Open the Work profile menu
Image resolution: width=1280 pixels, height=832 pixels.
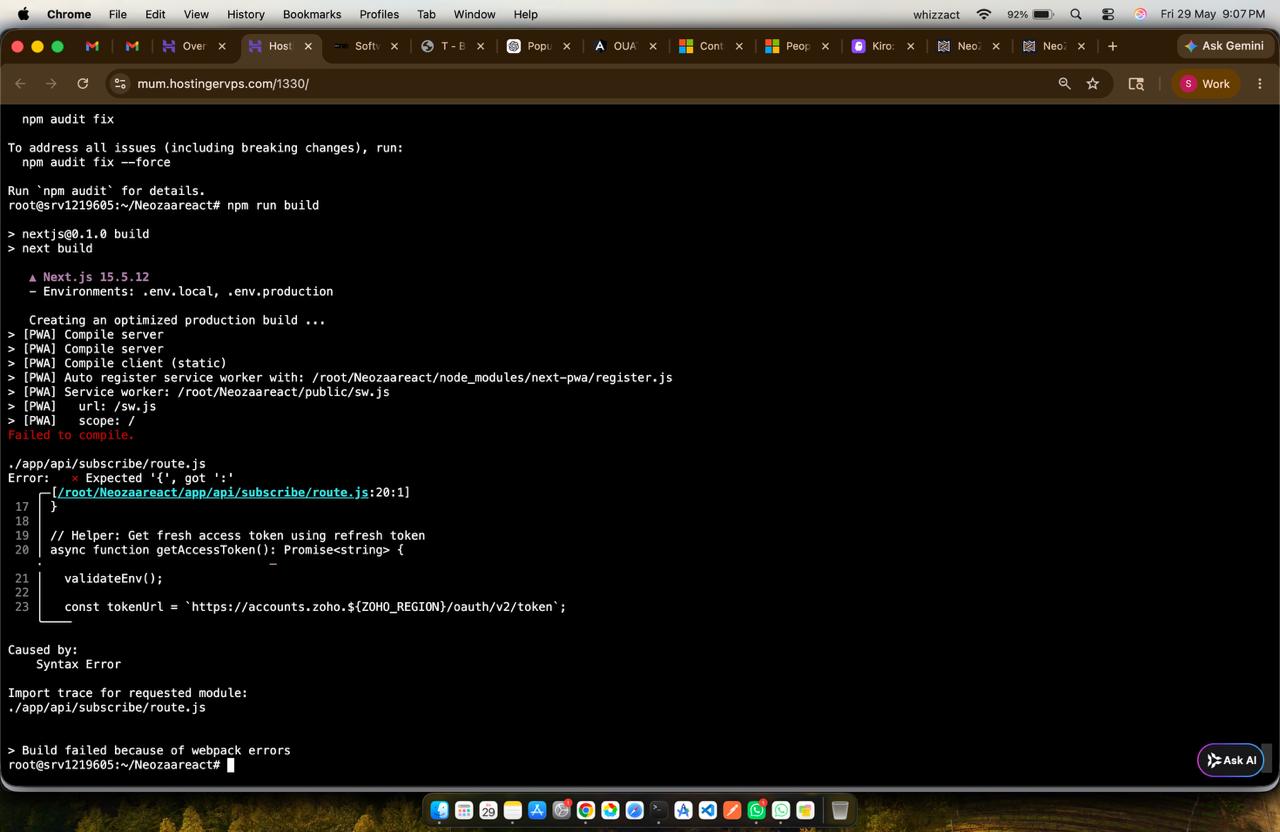click(1205, 84)
